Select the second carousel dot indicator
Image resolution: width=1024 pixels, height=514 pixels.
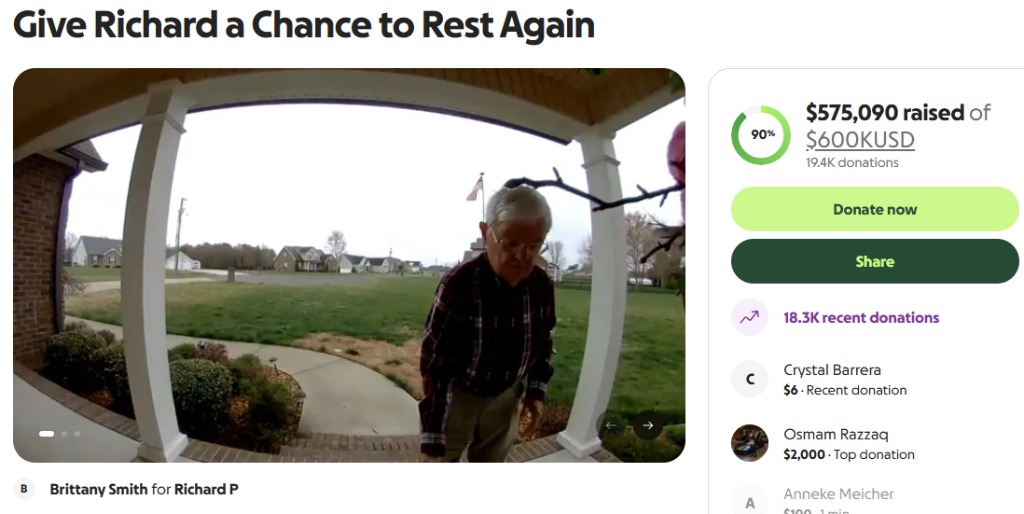pyautogui.click(x=64, y=434)
